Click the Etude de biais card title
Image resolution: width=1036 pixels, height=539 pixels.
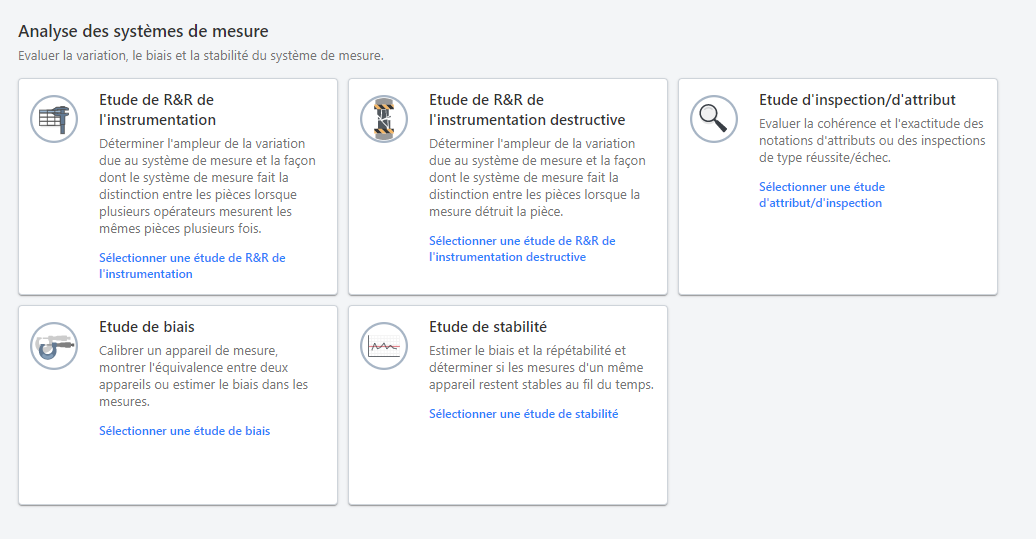click(147, 327)
